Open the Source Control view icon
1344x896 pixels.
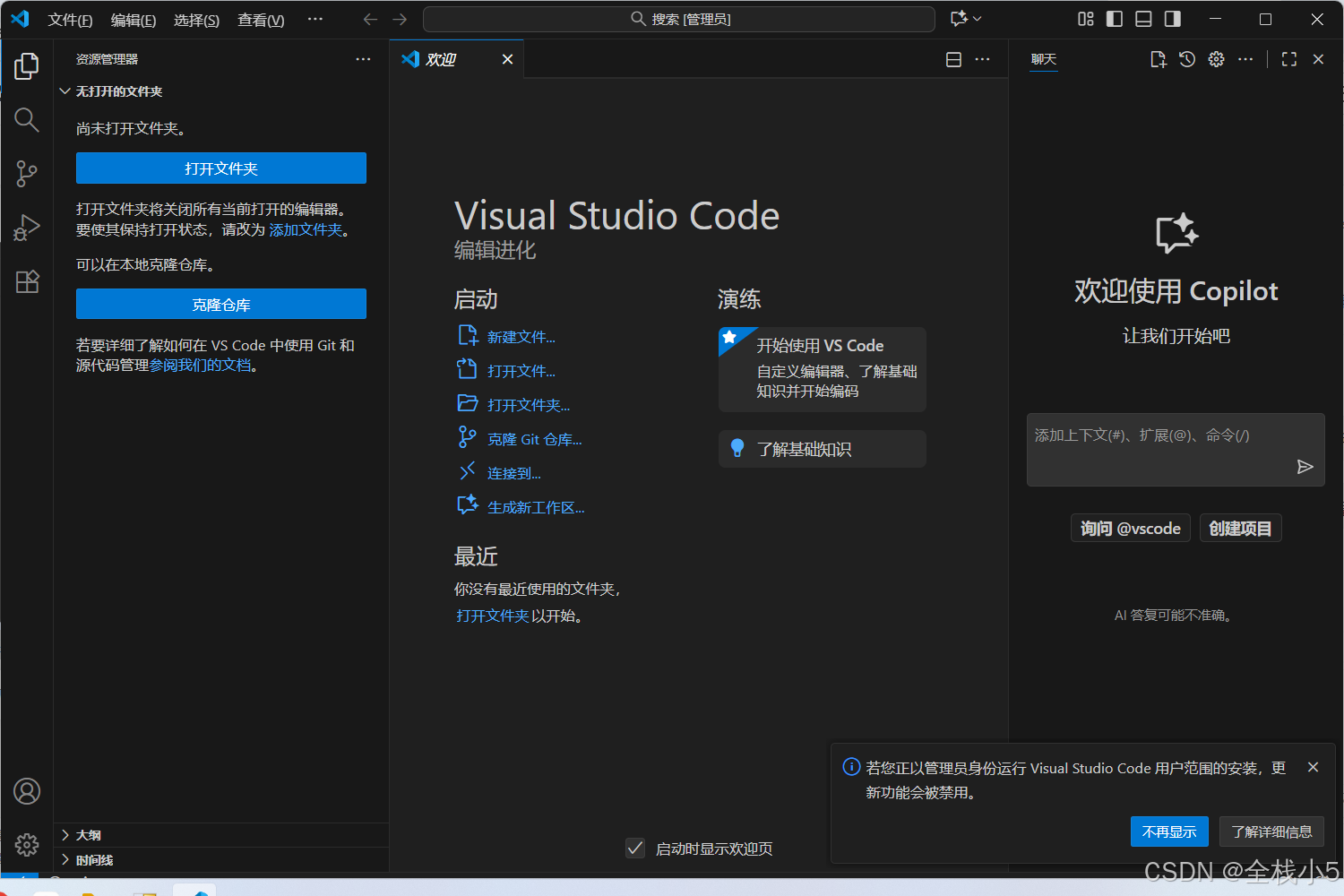click(x=27, y=174)
